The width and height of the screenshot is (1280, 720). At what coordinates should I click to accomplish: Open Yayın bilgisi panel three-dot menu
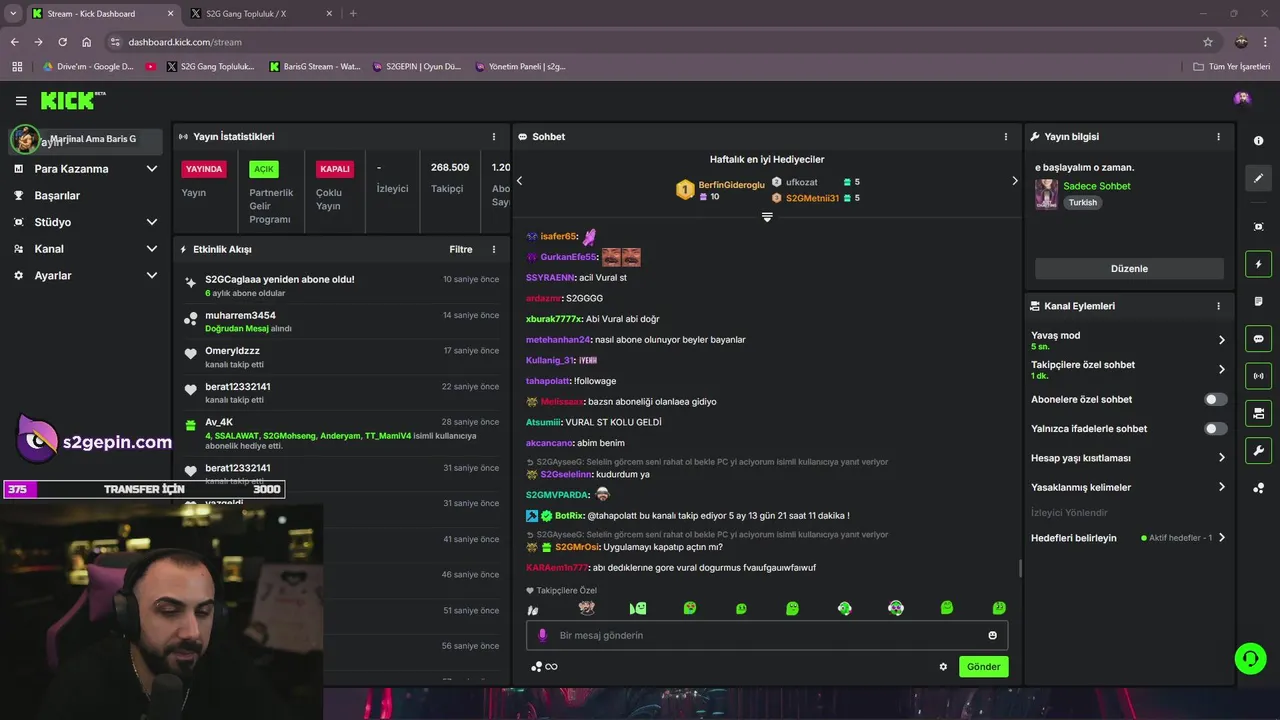[1218, 137]
